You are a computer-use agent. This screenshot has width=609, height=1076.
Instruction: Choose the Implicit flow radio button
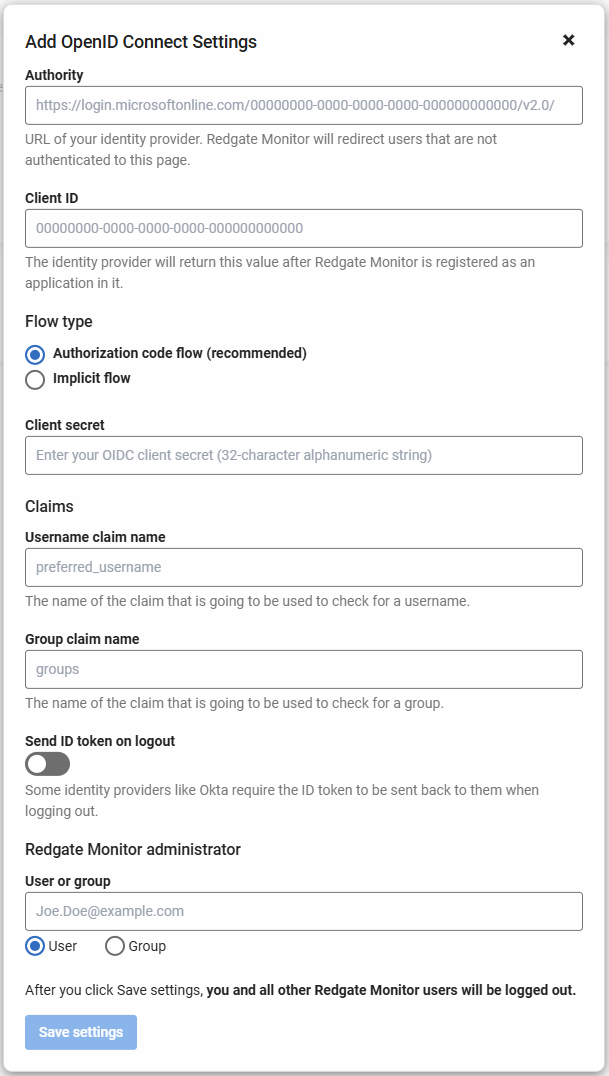click(35, 379)
